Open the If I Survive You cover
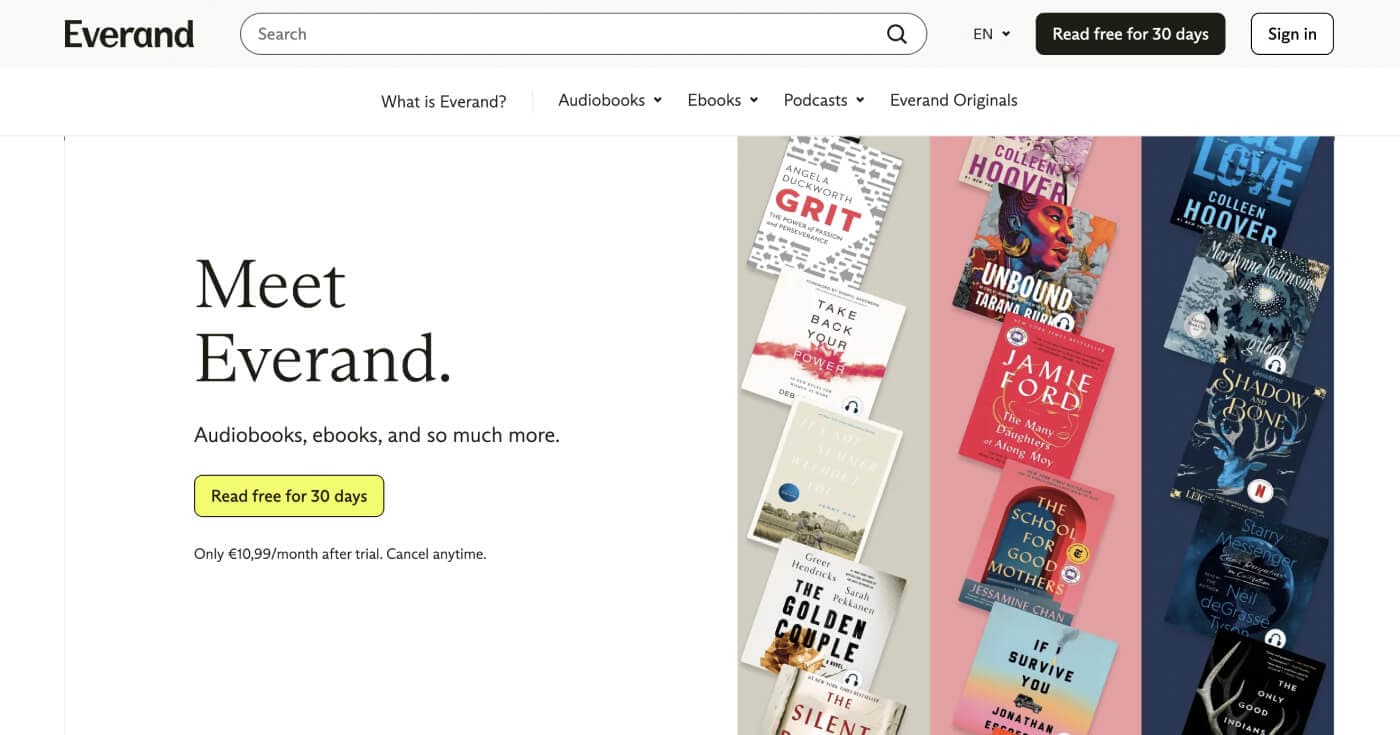The width and height of the screenshot is (1400, 735). point(1035,670)
